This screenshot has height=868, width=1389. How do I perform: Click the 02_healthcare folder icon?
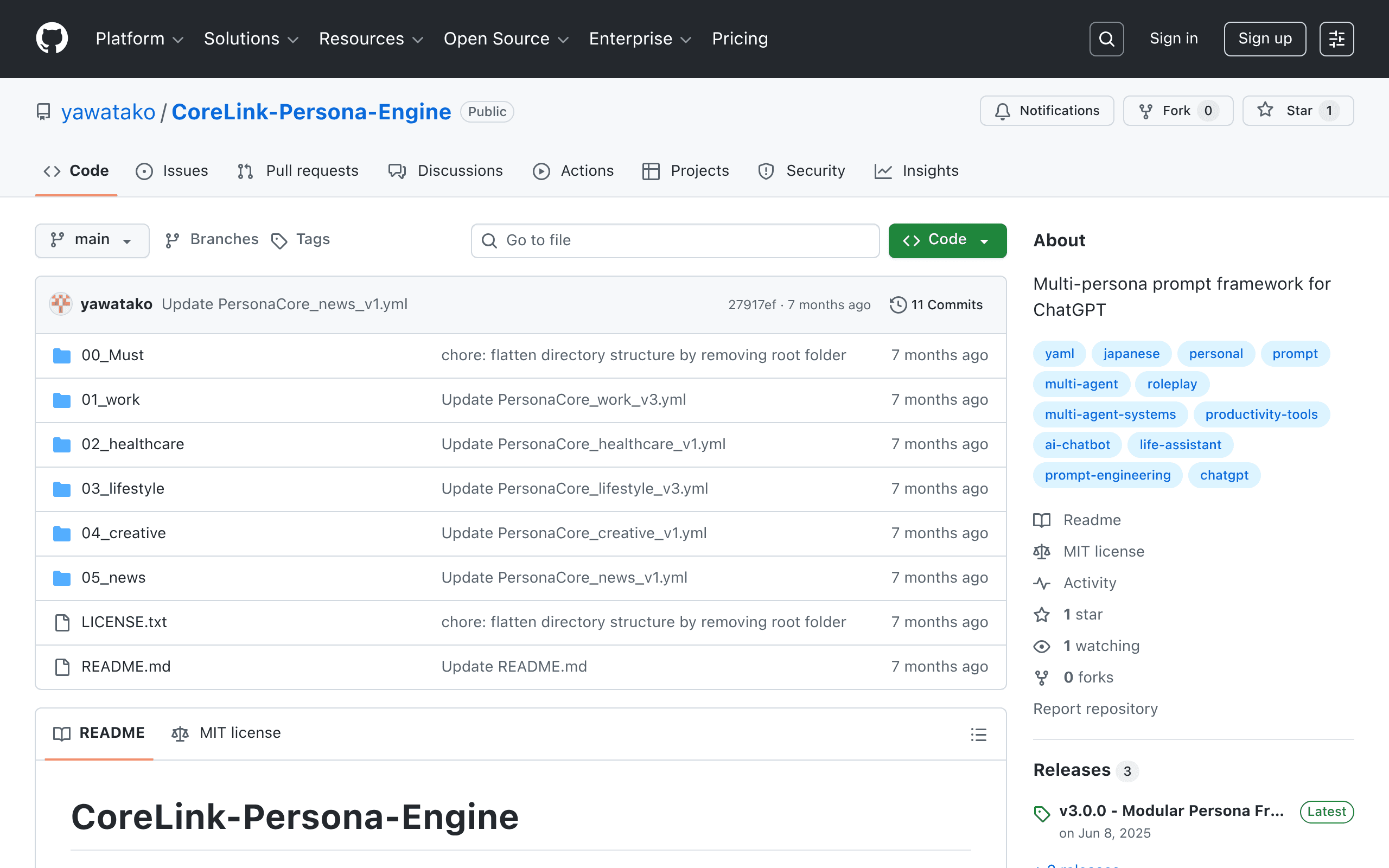coord(61,444)
